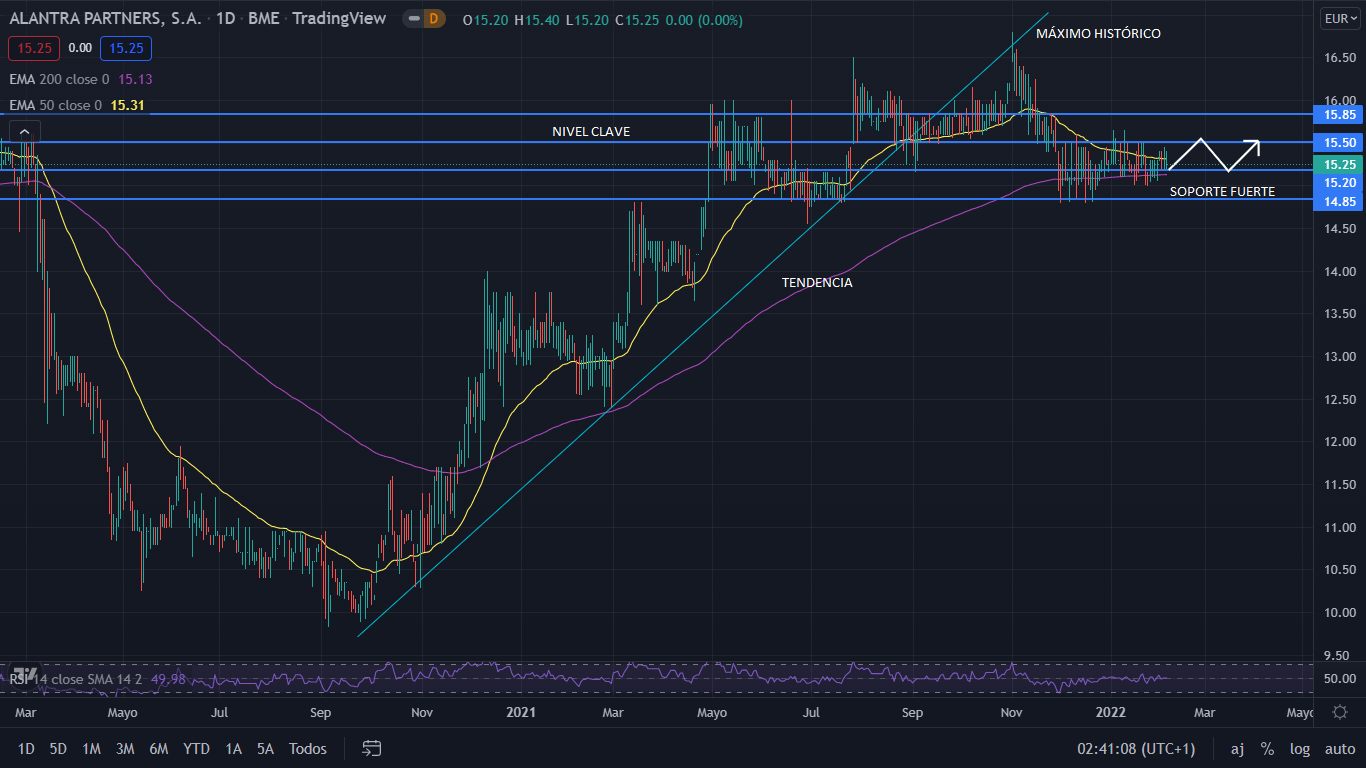Toggle logarithmic scale with log
The width and height of the screenshot is (1366, 768).
(1300, 748)
